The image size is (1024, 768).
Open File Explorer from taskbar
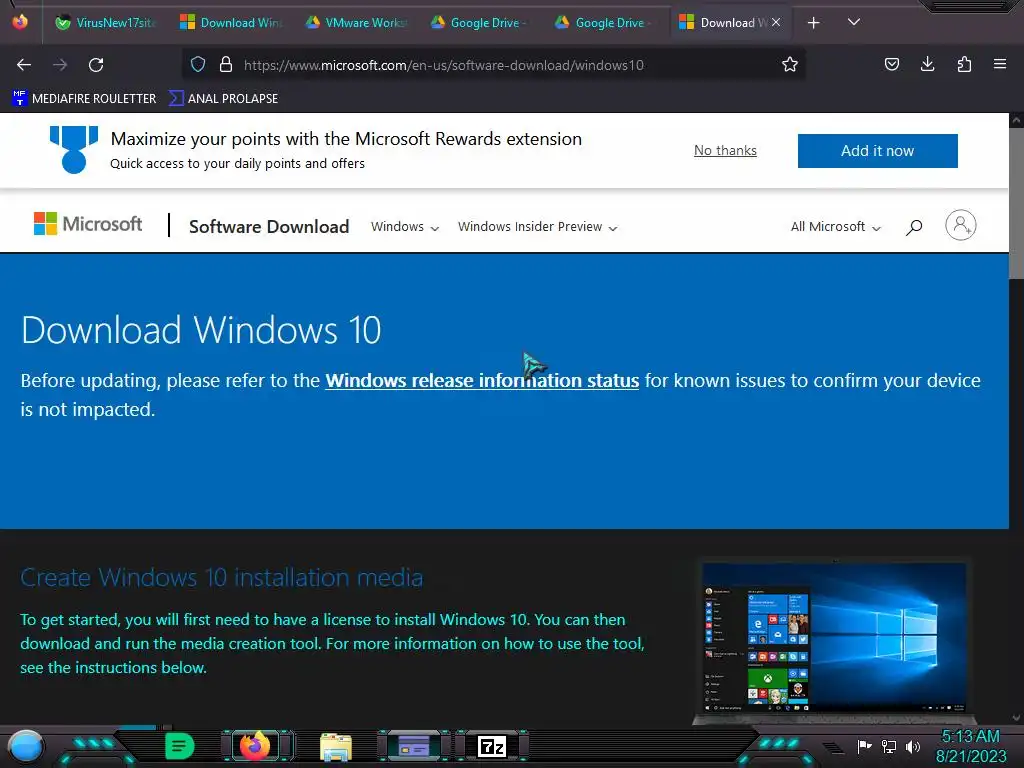(x=336, y=747)
